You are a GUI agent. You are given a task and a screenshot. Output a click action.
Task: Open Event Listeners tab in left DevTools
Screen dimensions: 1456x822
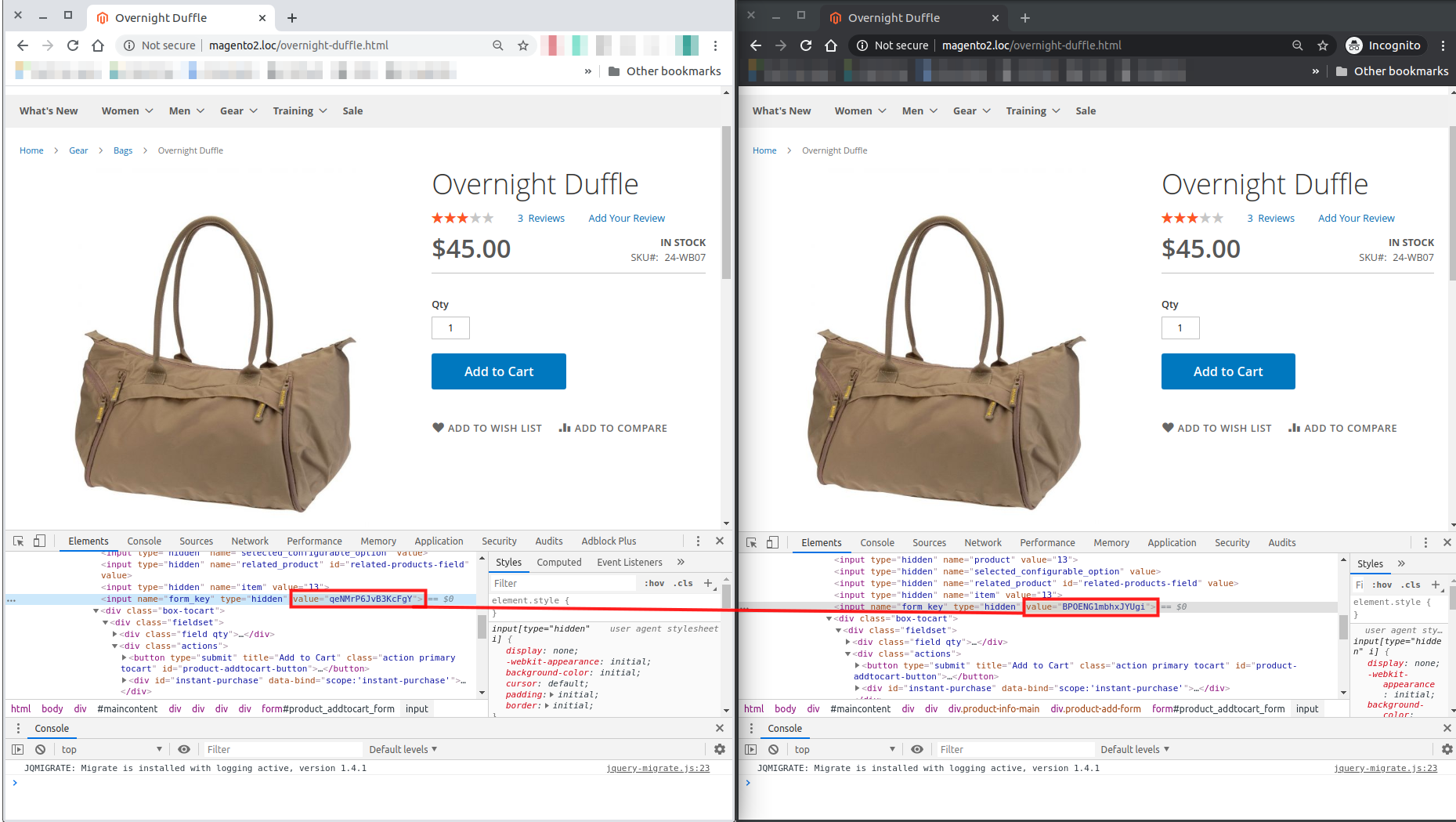(630, 562)
